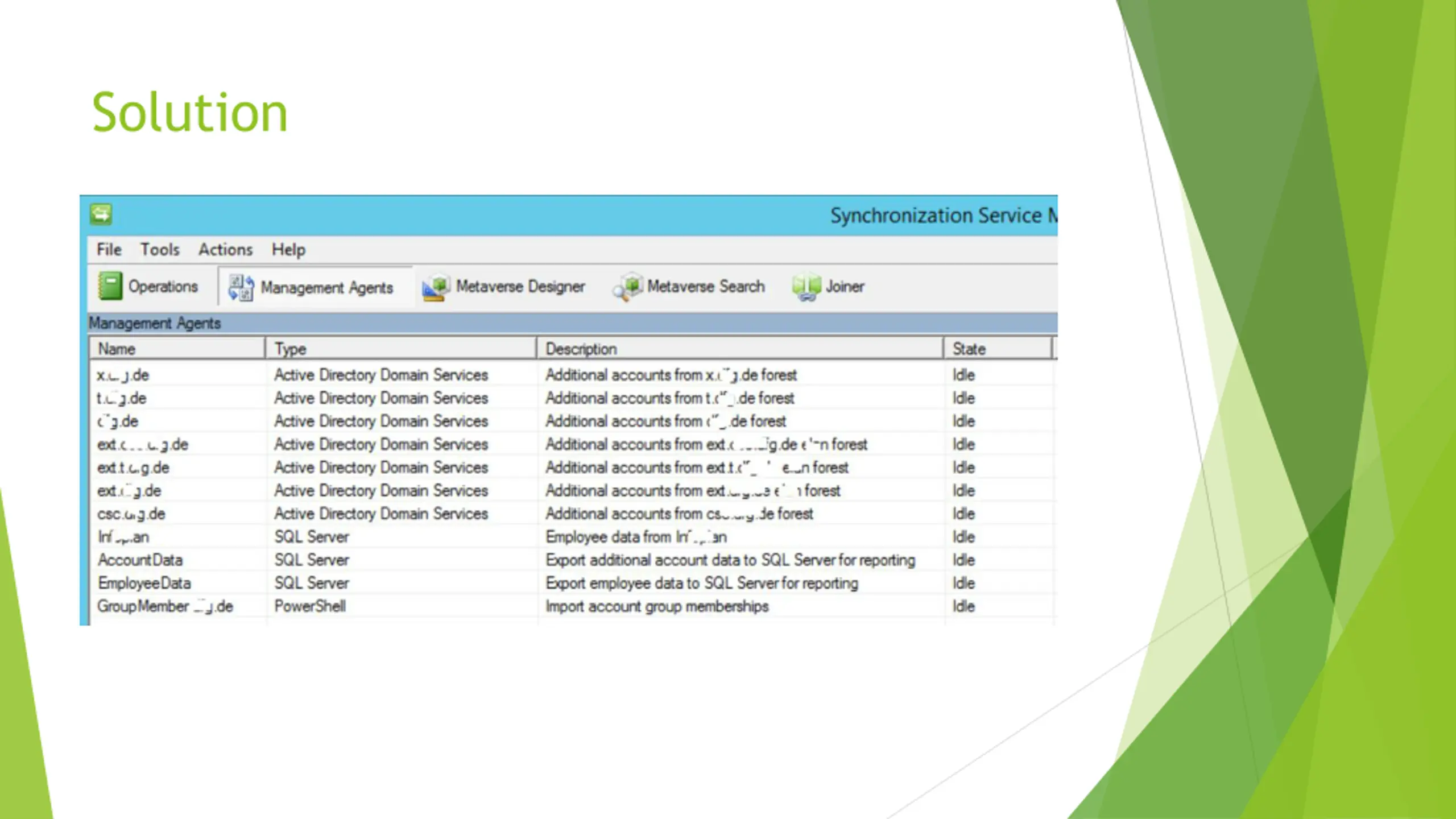Select the EmployeeData management agent row

[144, 584]
